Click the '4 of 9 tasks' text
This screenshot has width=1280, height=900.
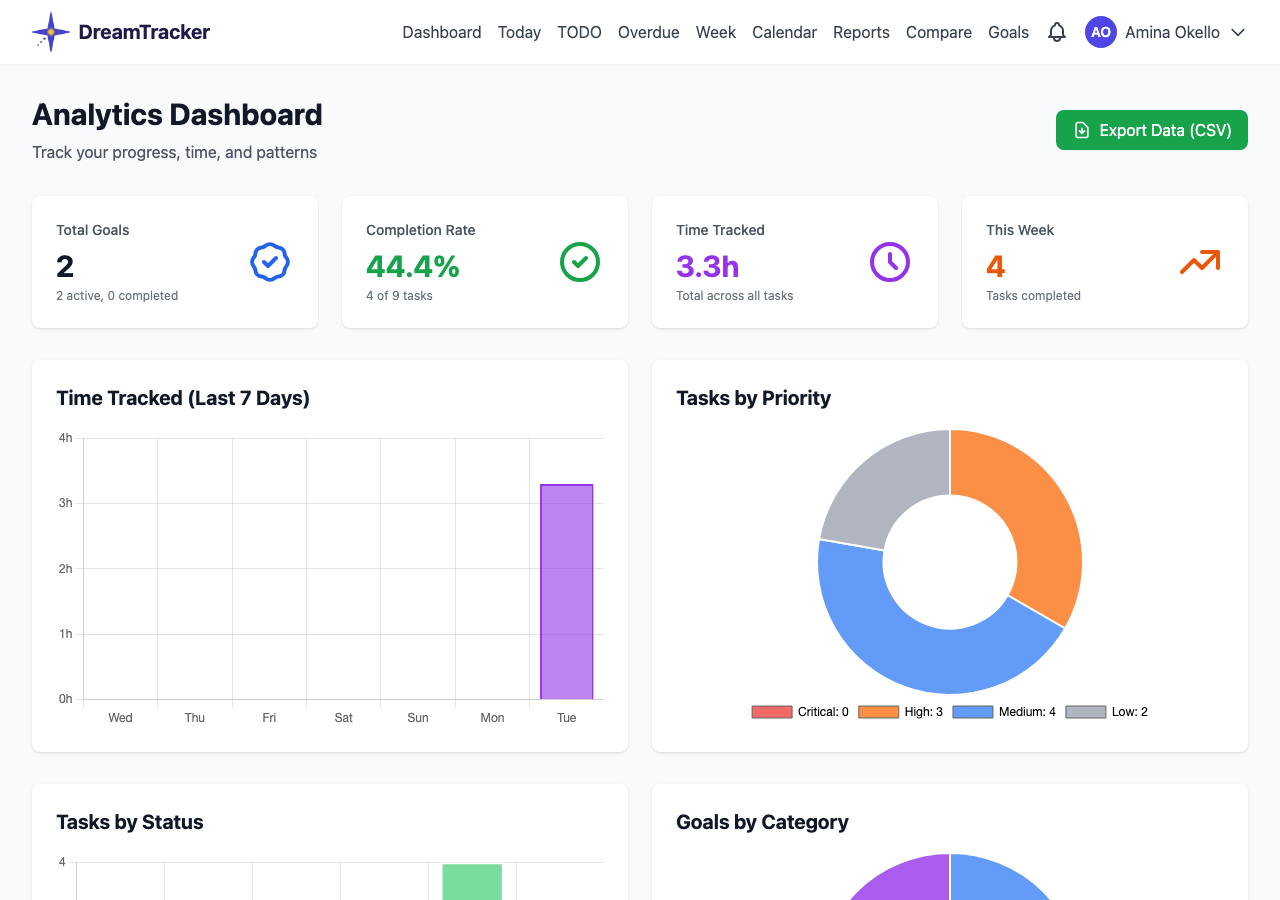[400, 296]
